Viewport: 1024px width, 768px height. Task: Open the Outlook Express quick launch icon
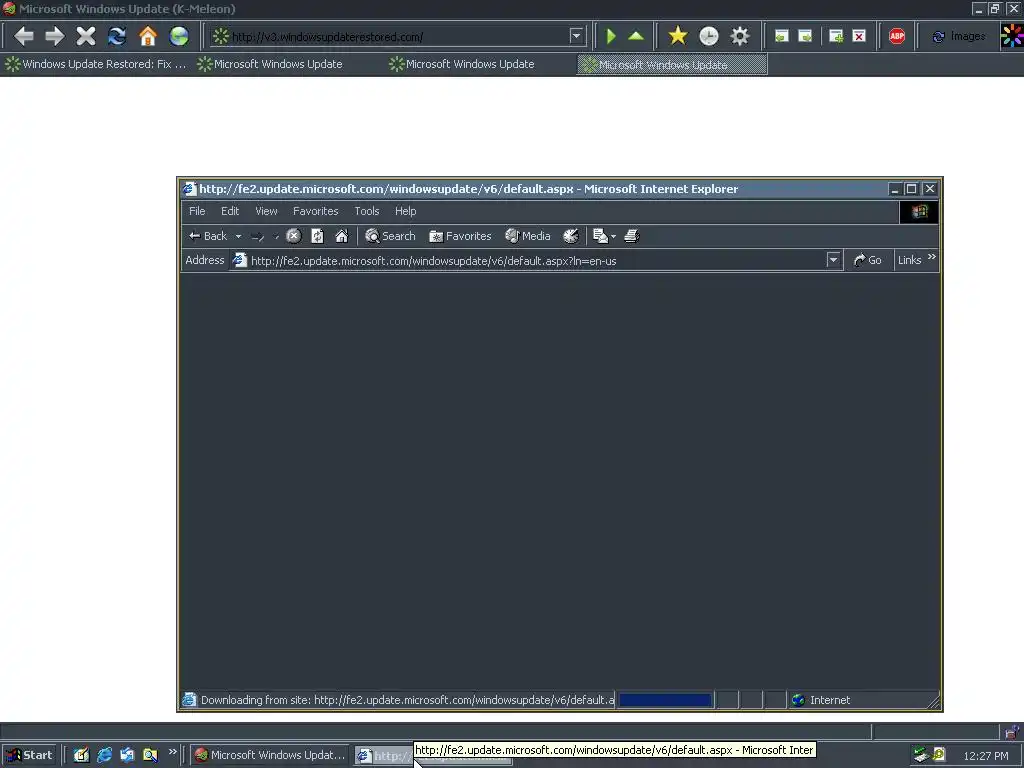127,755
